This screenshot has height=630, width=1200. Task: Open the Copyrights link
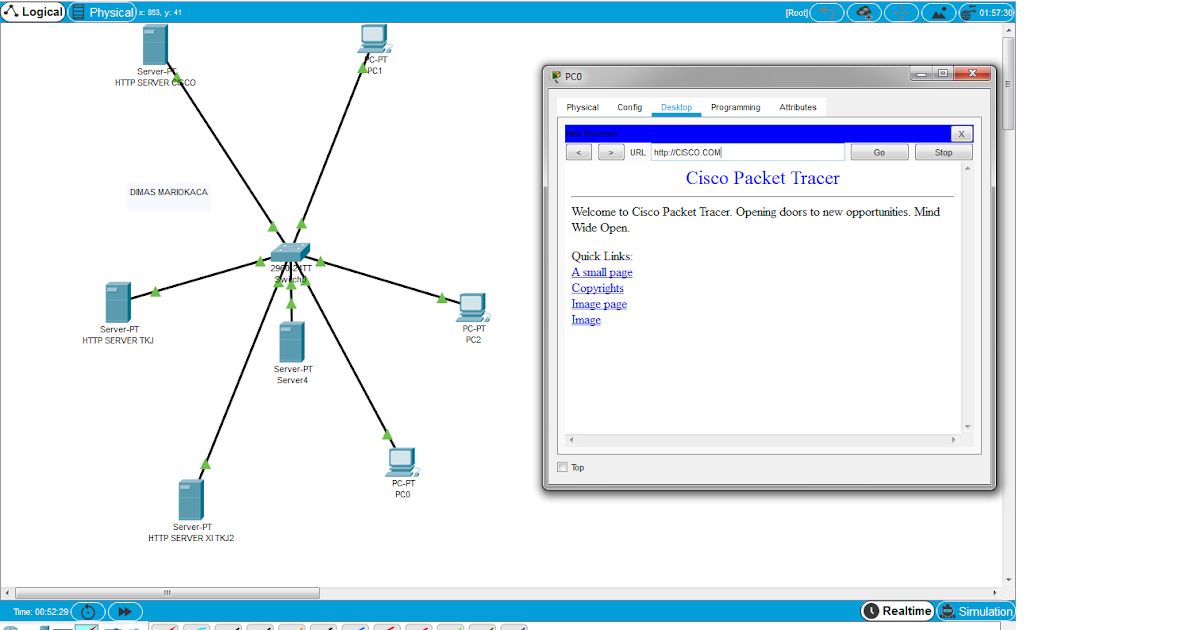click(597, 288)
